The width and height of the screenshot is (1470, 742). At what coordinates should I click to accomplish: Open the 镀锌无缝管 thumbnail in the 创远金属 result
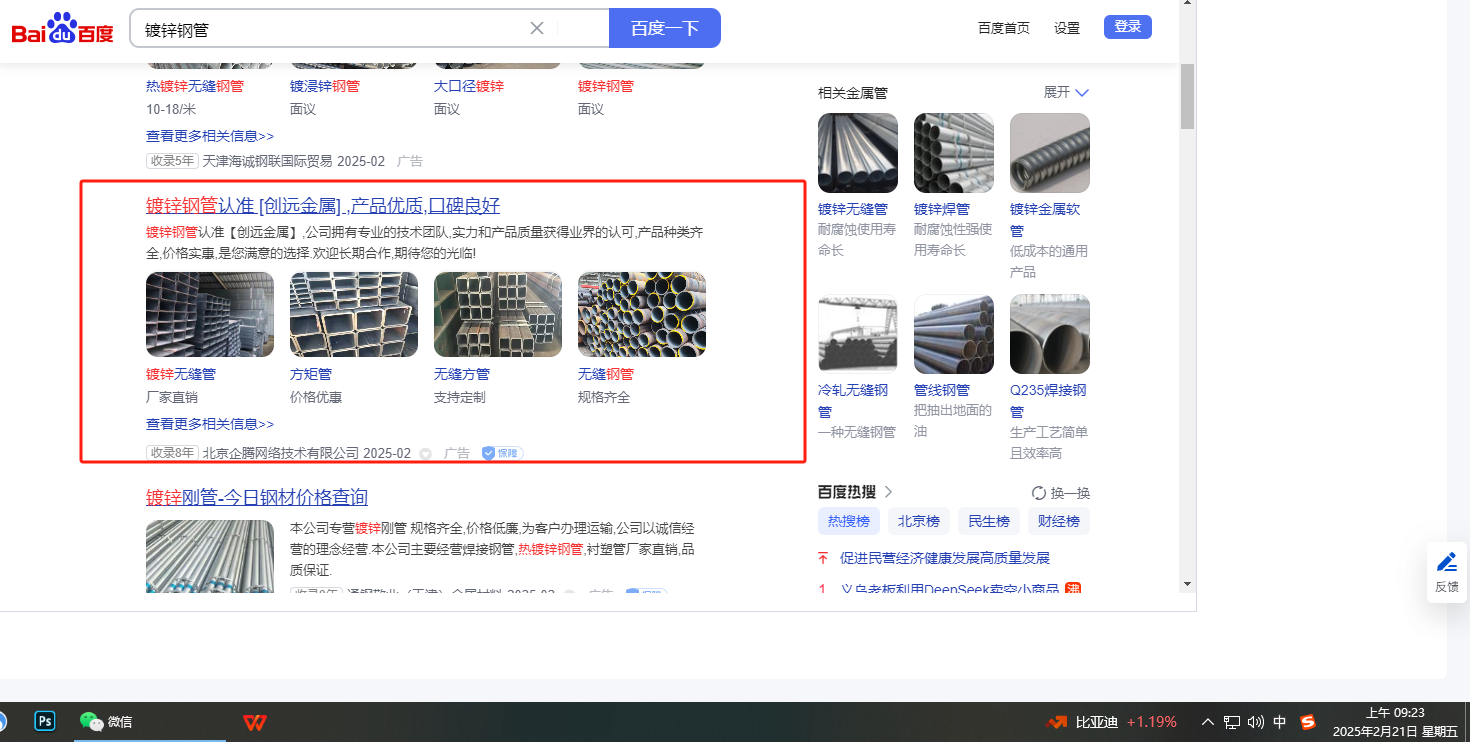coord(210,314)
